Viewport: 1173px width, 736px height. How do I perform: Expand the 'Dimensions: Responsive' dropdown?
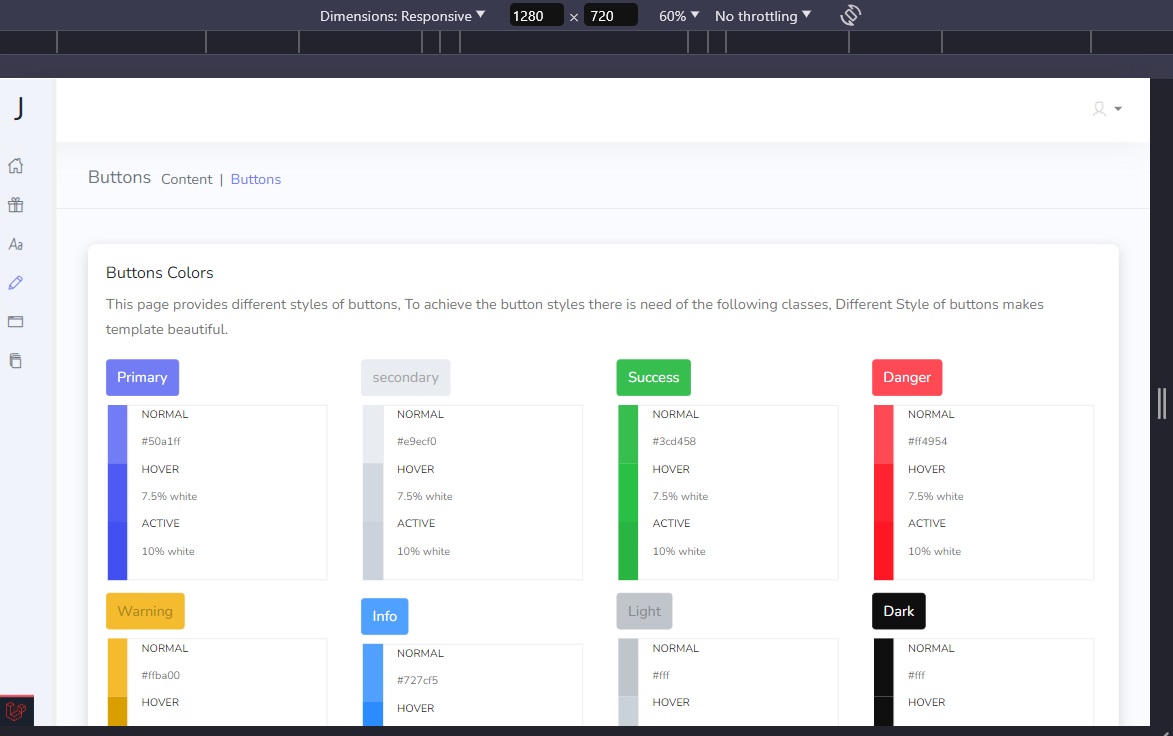click(399, 15)
